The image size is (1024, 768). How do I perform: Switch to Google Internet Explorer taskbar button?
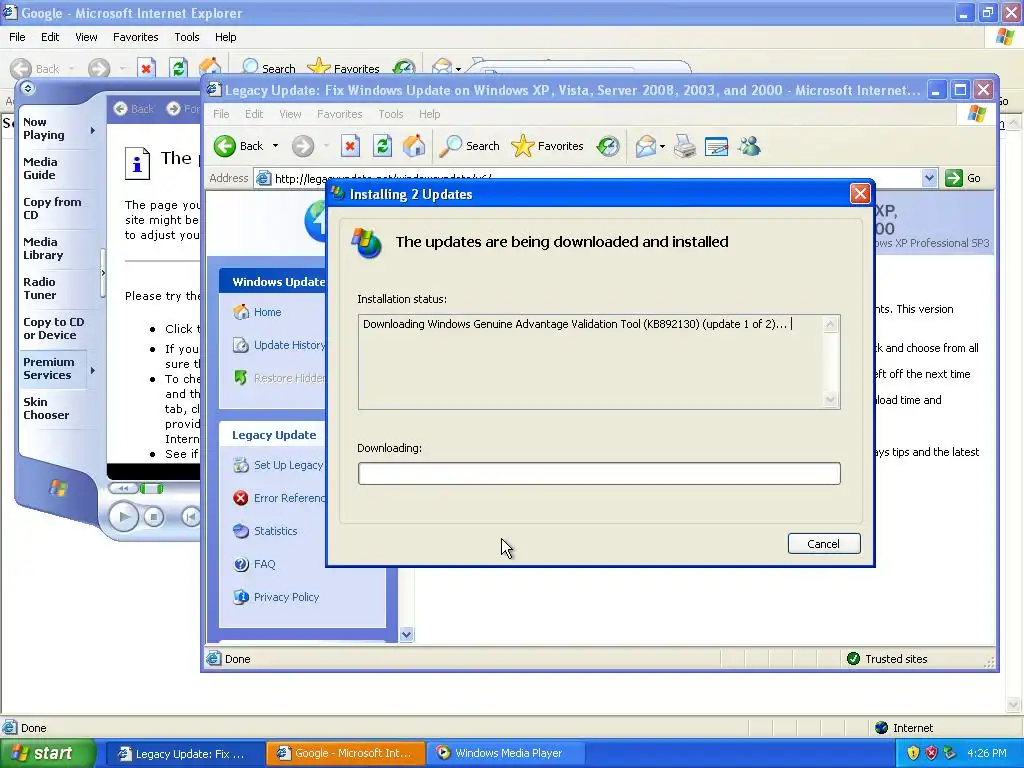coord(346,753)
